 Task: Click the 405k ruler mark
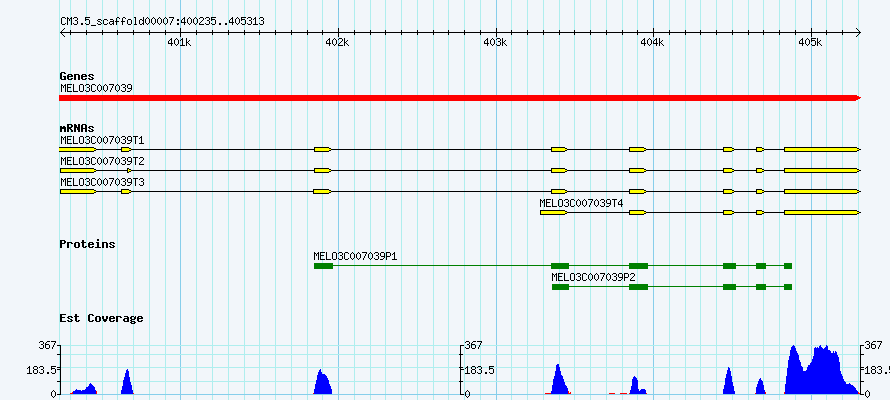coord(811,43)
